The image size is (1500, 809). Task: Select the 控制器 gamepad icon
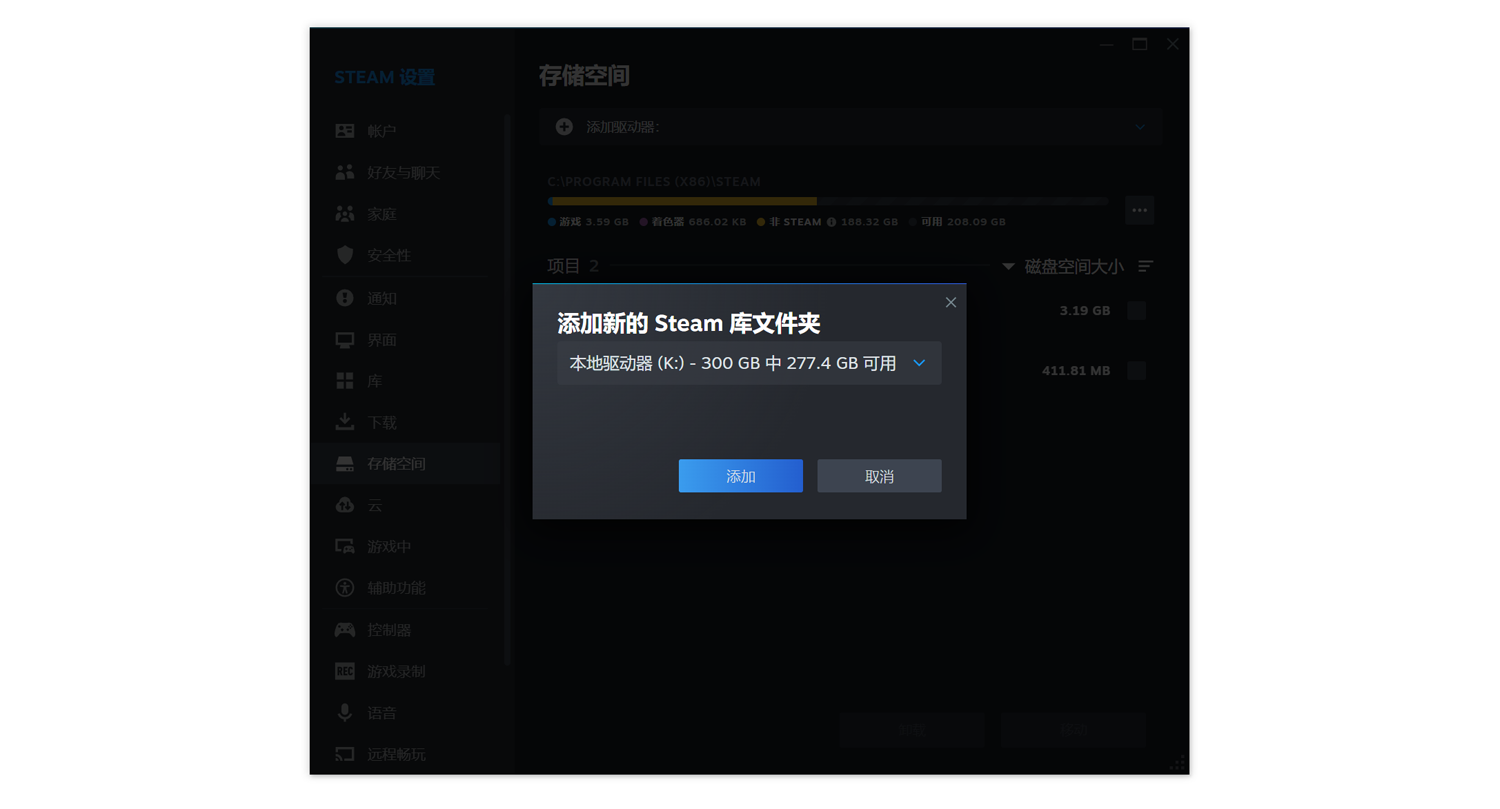coord(345,630)
